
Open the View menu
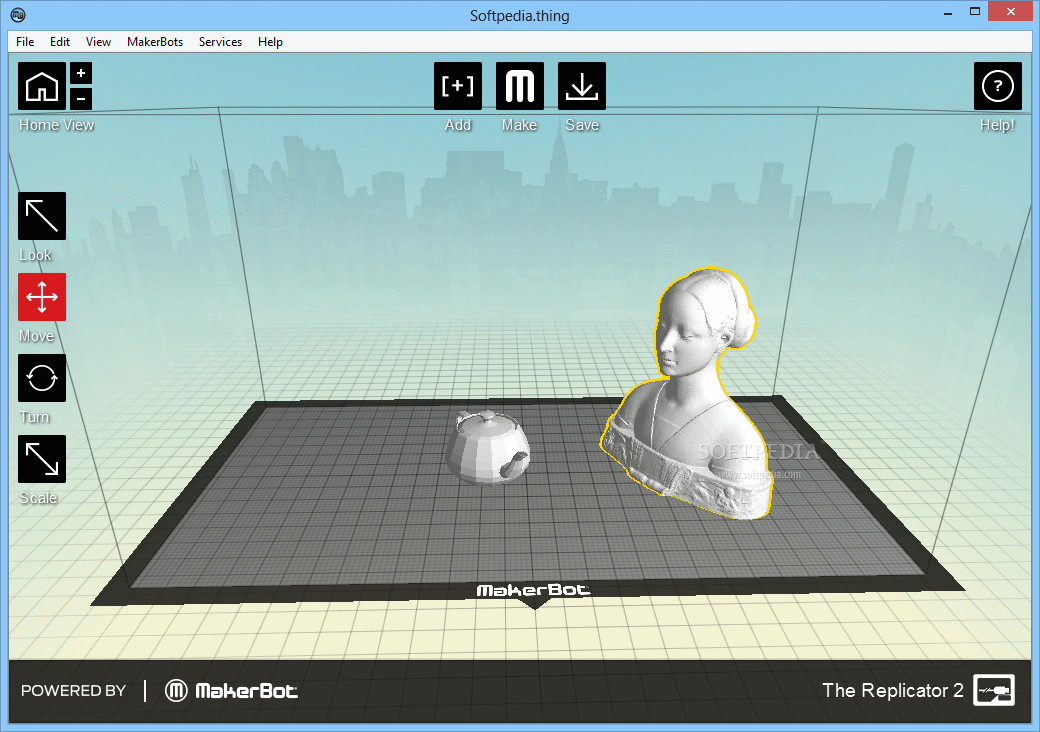coord(98,42)
